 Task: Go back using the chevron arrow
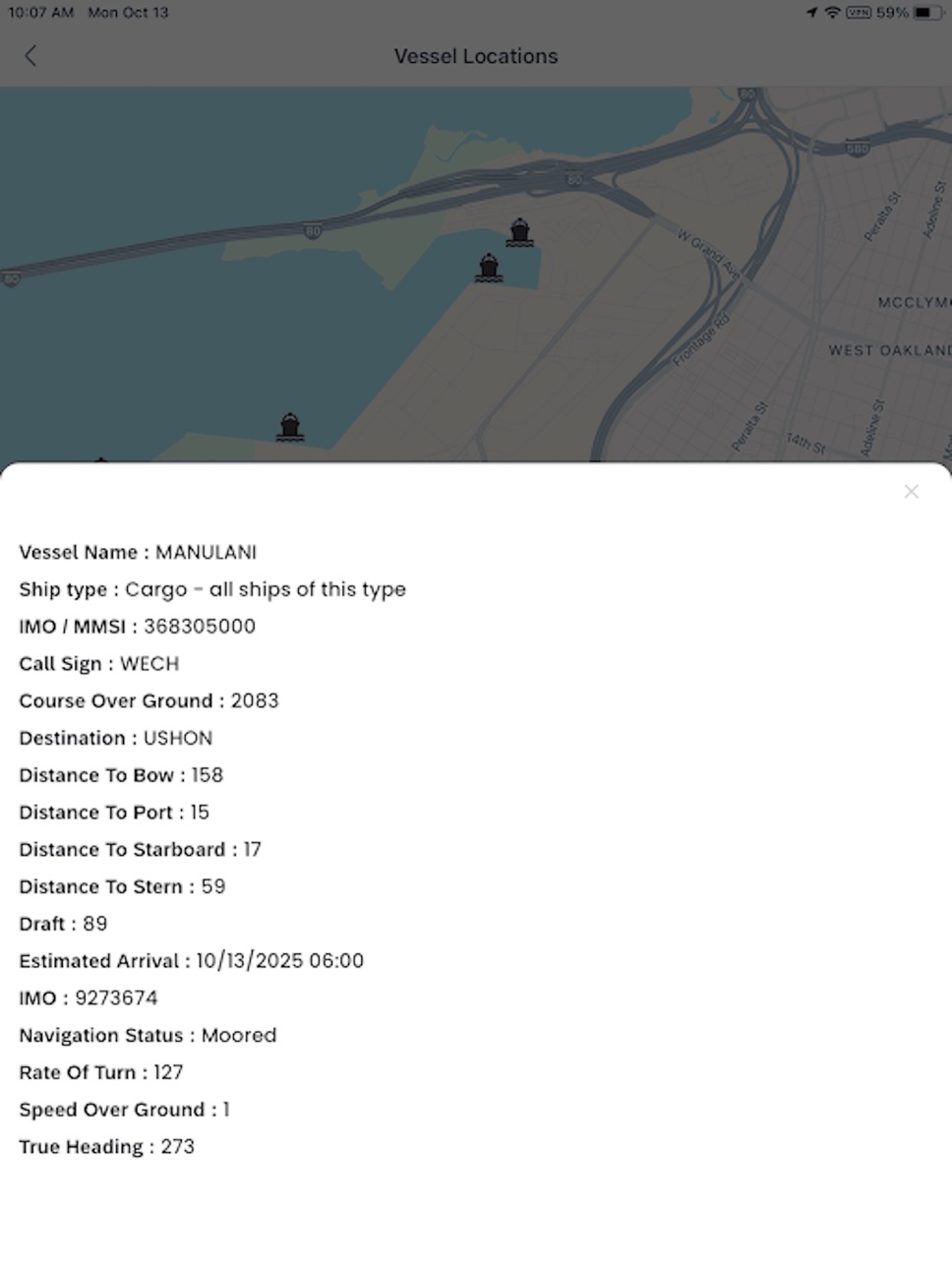pyautogui.click(x=30, y=56)
